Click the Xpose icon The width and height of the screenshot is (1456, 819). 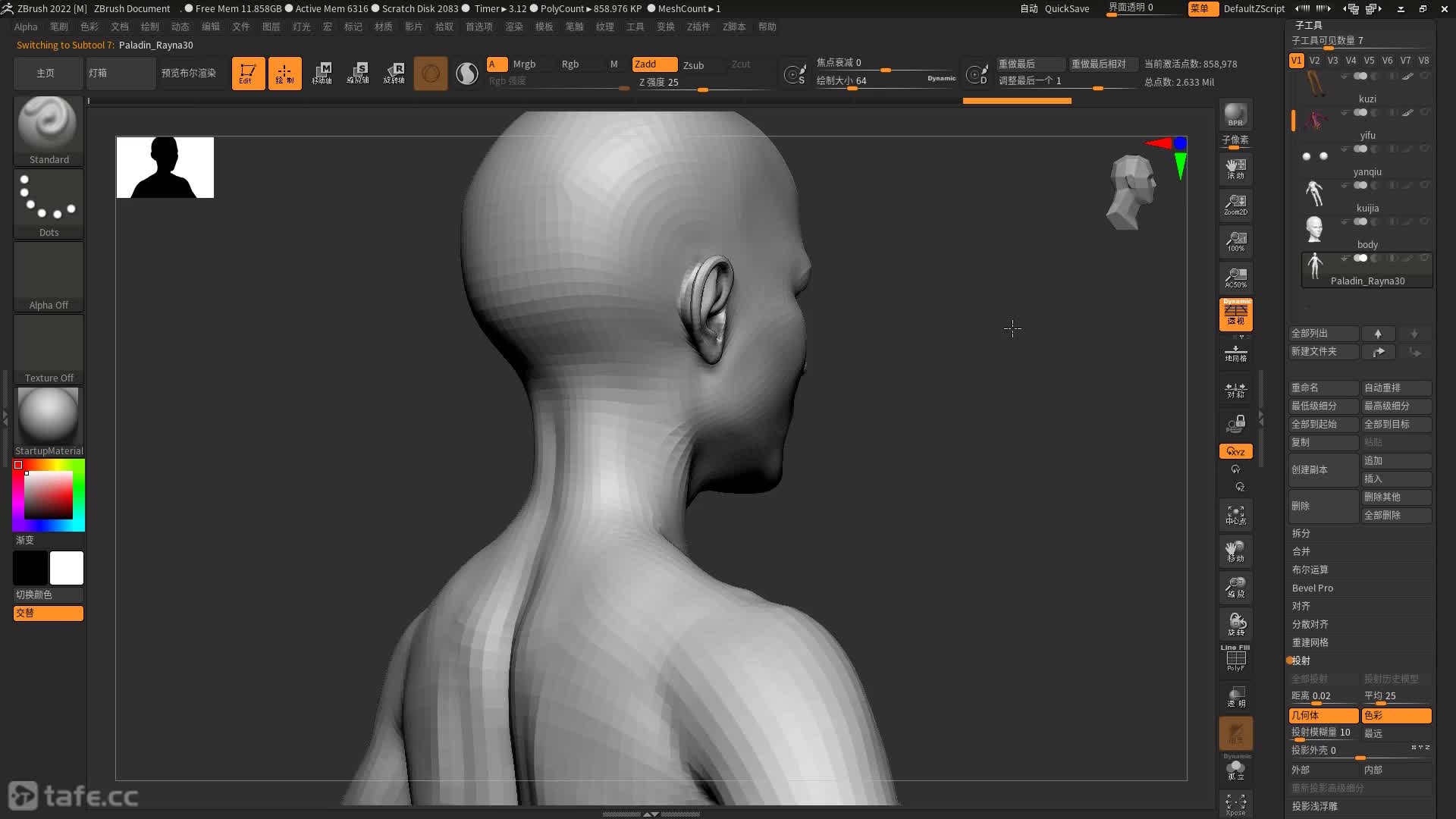(x=1235, y=804)
